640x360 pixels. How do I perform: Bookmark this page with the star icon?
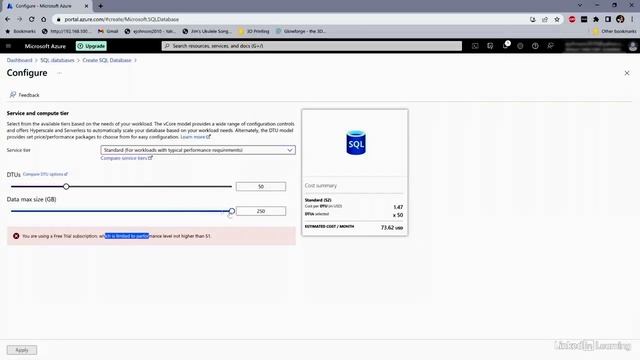[557, 19]
